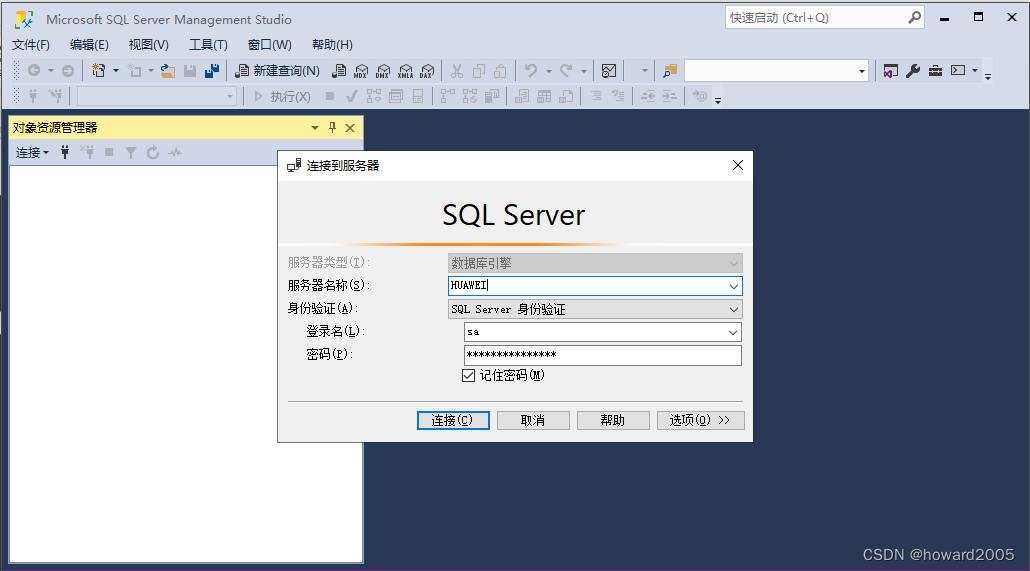1030x571 pixels.
Task: Click the Refresh icon in Object Explorer
Action: click(153, 152)
